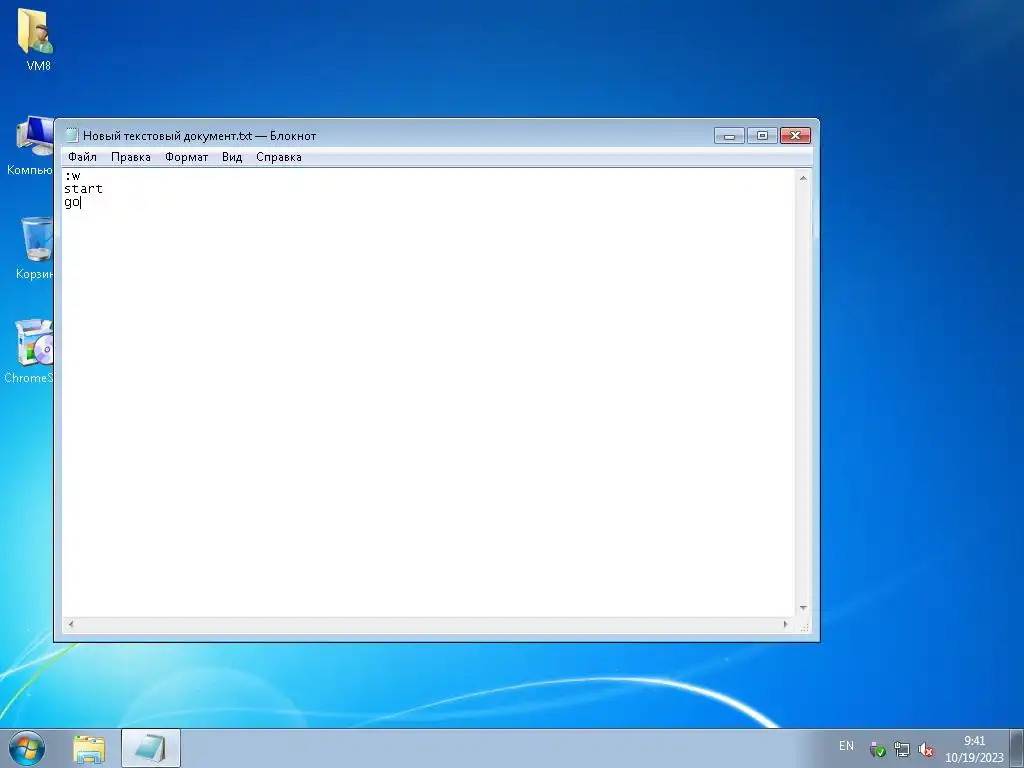Select the Корзина recycle bin icon
The height and width of the screenshot is (768, 1024).
click(x=34, y=248)
